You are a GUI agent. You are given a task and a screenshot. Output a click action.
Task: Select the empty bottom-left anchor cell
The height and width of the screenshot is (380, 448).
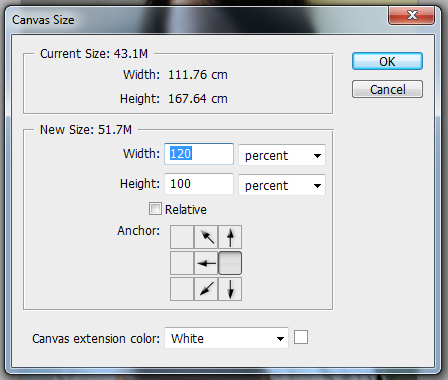point(182,289)
